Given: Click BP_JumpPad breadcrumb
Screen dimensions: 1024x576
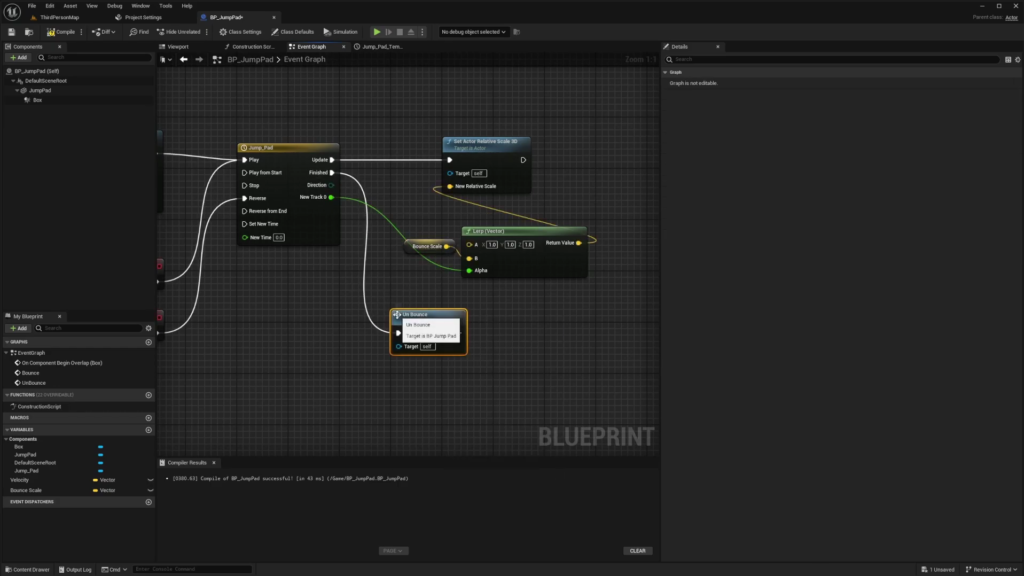Looking at the screenshot, I should point(250,59).
